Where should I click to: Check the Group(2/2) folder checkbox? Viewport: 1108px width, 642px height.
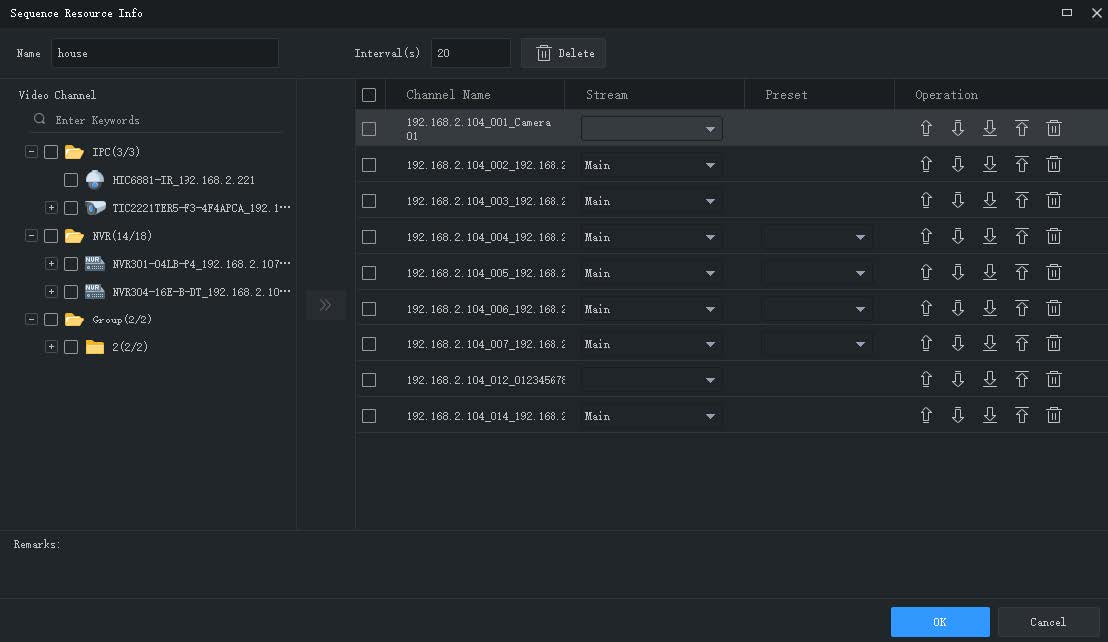51,319
